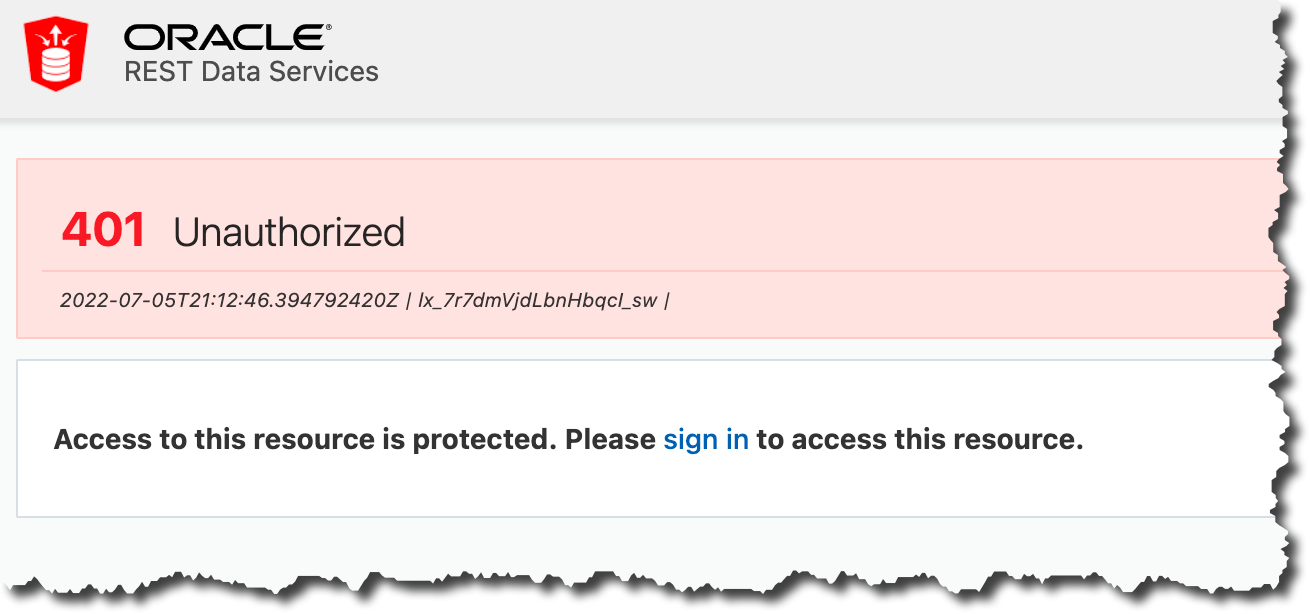Click the registered trademark symbol after ORACLE

tap(330, 25)
